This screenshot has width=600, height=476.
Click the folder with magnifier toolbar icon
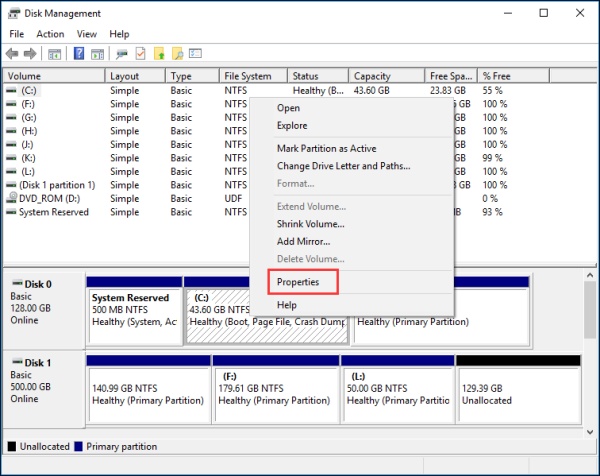177,54
